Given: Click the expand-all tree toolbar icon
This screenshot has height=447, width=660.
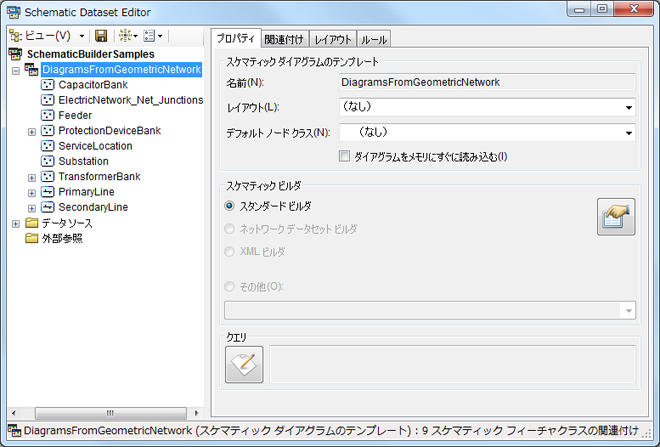Looking at the screenshot, I should point(126,36).
